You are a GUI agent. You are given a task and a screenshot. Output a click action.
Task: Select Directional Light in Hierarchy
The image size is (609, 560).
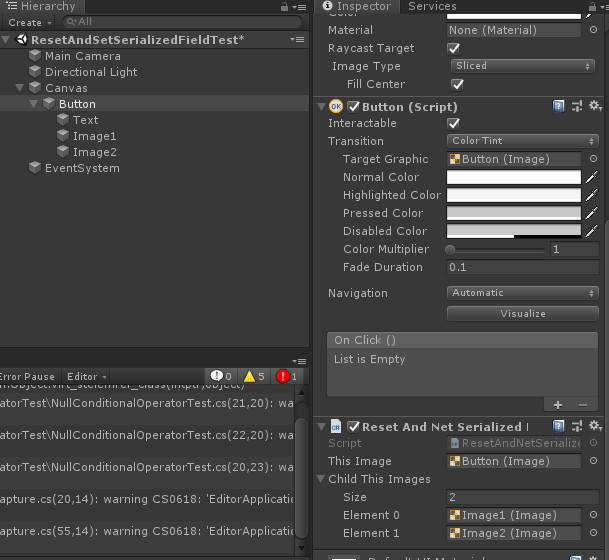point(91,72)
